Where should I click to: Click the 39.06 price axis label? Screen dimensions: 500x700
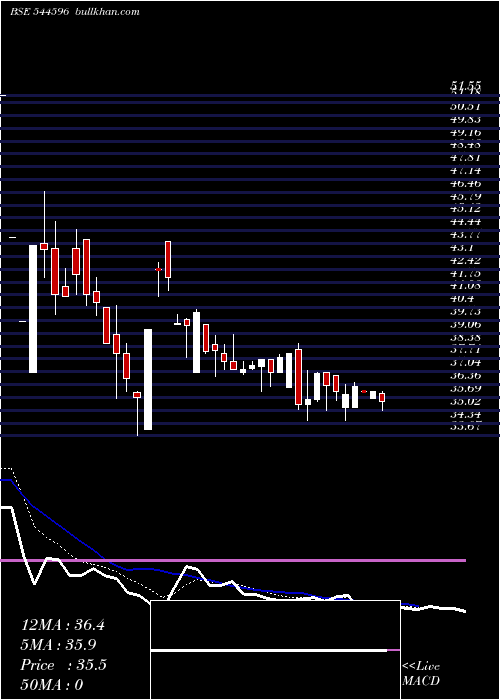[x=466, y=325]
